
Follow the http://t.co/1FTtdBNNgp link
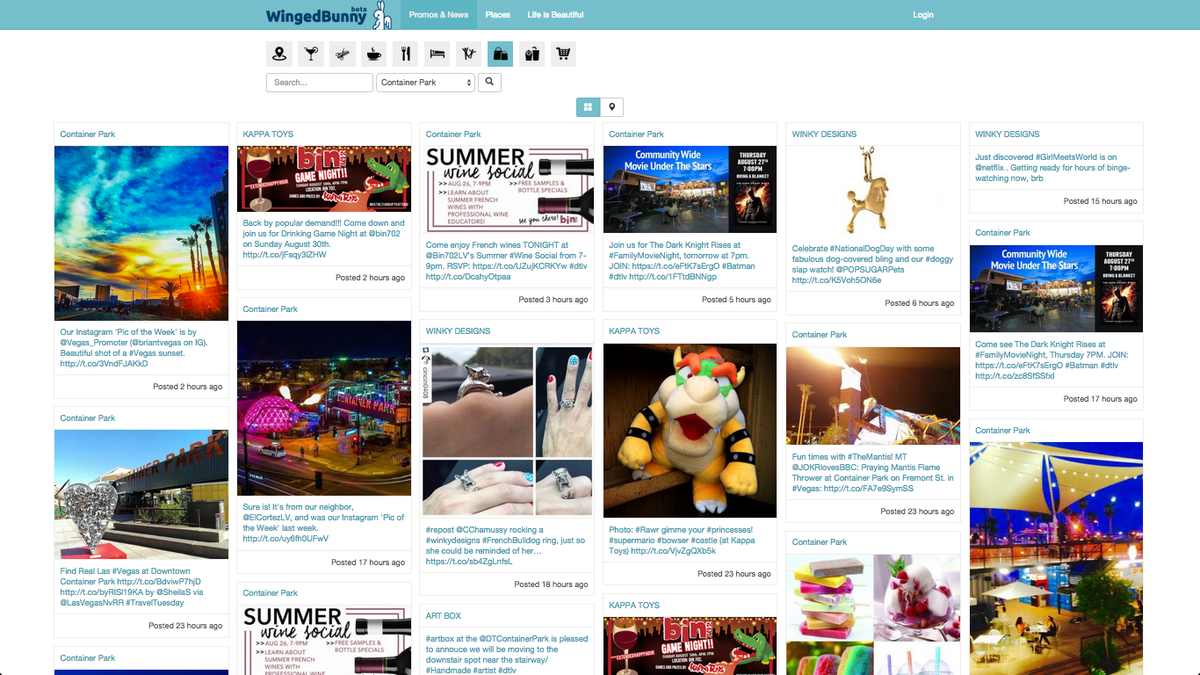(673, 277)
